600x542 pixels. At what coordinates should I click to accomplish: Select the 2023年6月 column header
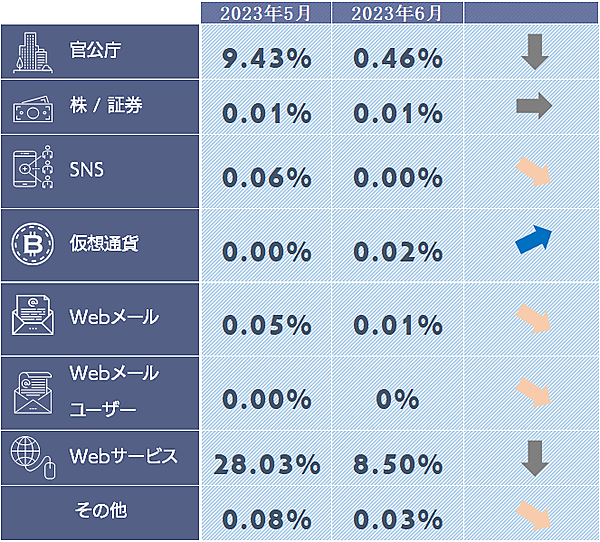click(x=398, y=13)
